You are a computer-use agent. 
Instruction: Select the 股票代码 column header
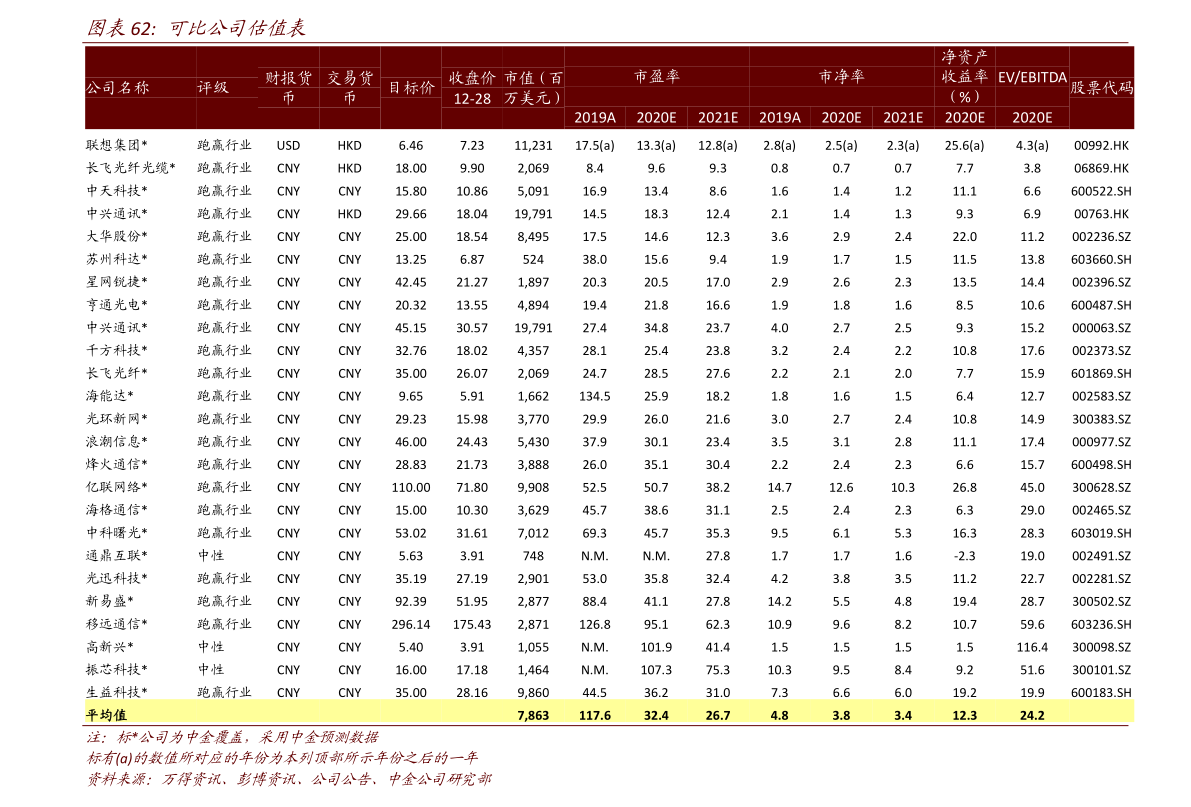(x=1102, y=88)
